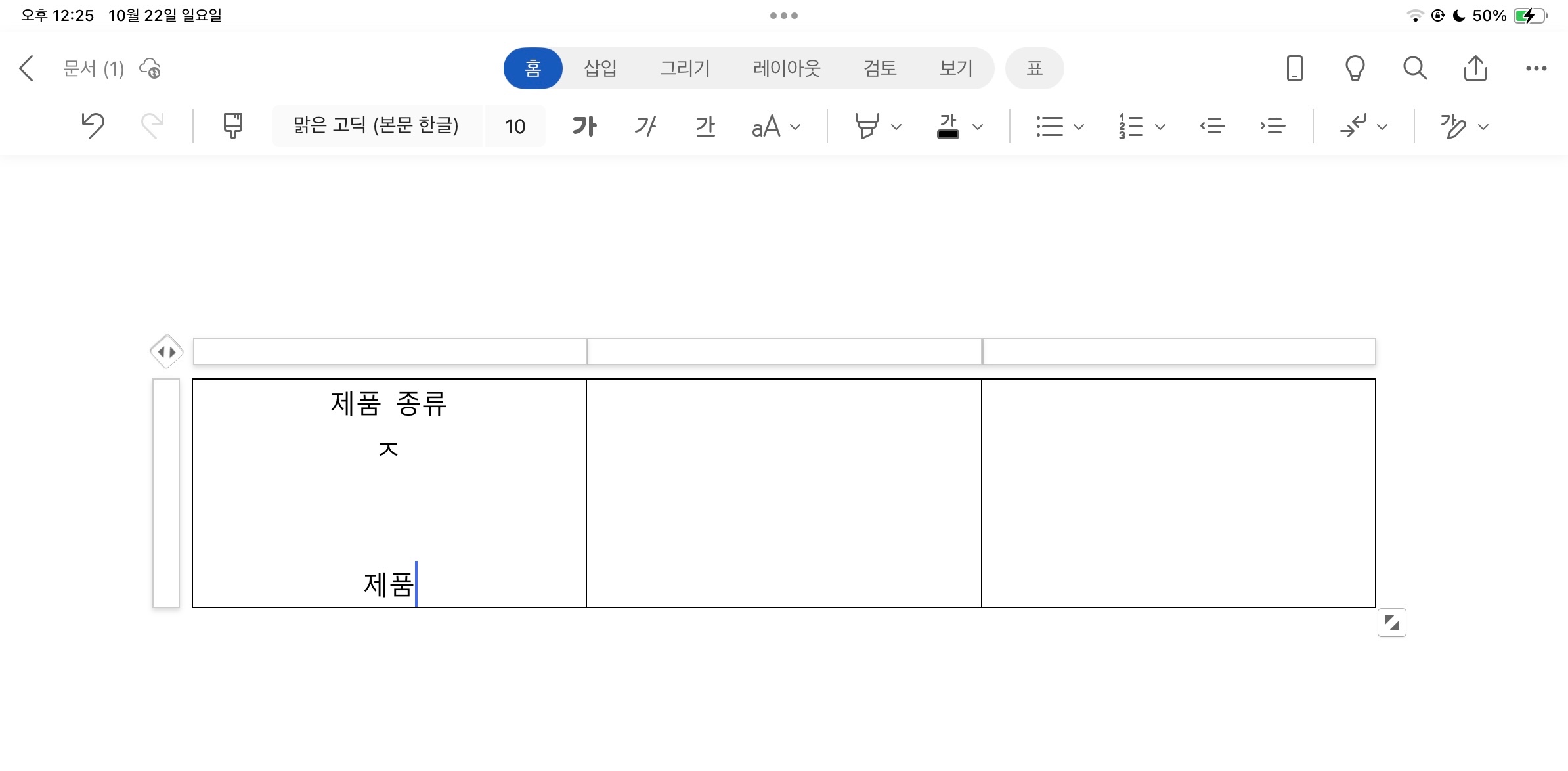Click the search magnifier icon

tap(1414, 68)
